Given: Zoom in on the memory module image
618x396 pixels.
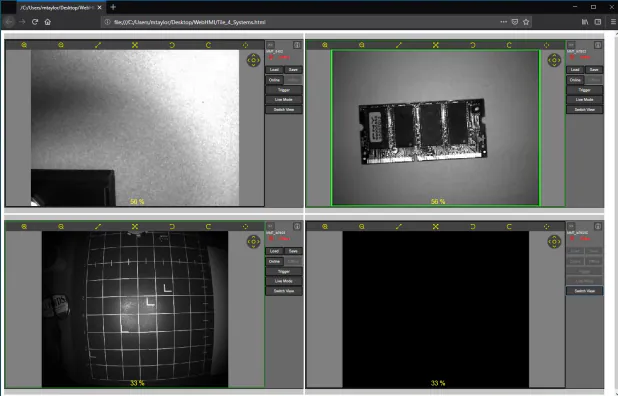Looking at the screenshot, I should click(325, 45).
